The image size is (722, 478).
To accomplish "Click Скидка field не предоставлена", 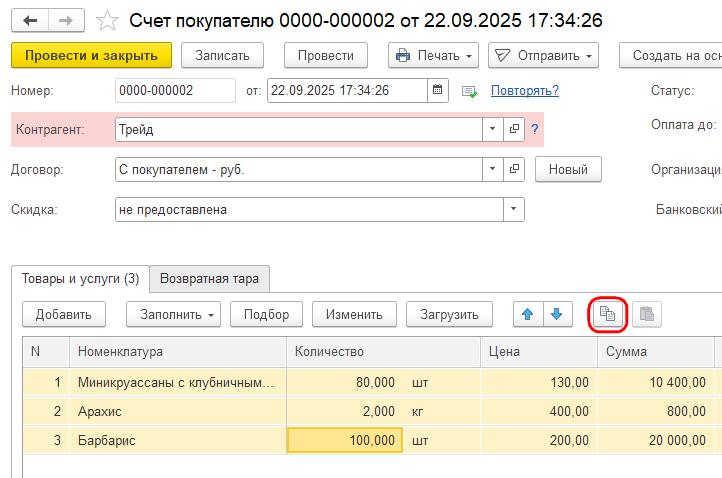I will (x=309, y=210).
